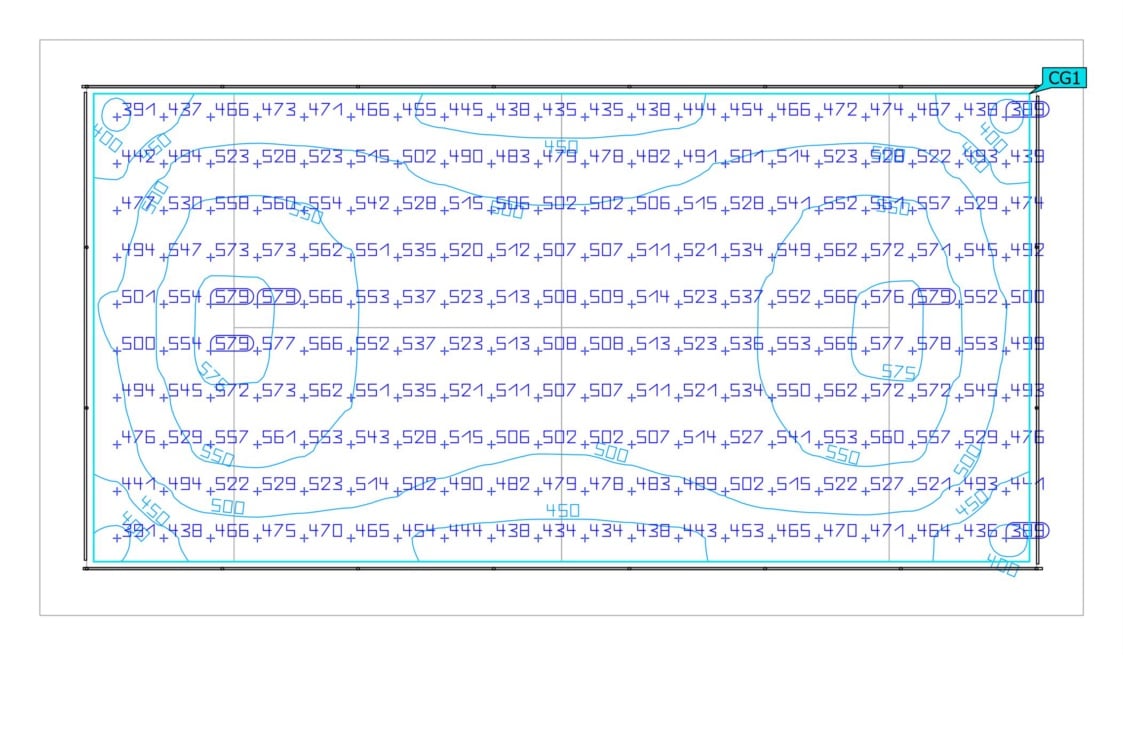Select the grid value "543"

click(372, 438)
